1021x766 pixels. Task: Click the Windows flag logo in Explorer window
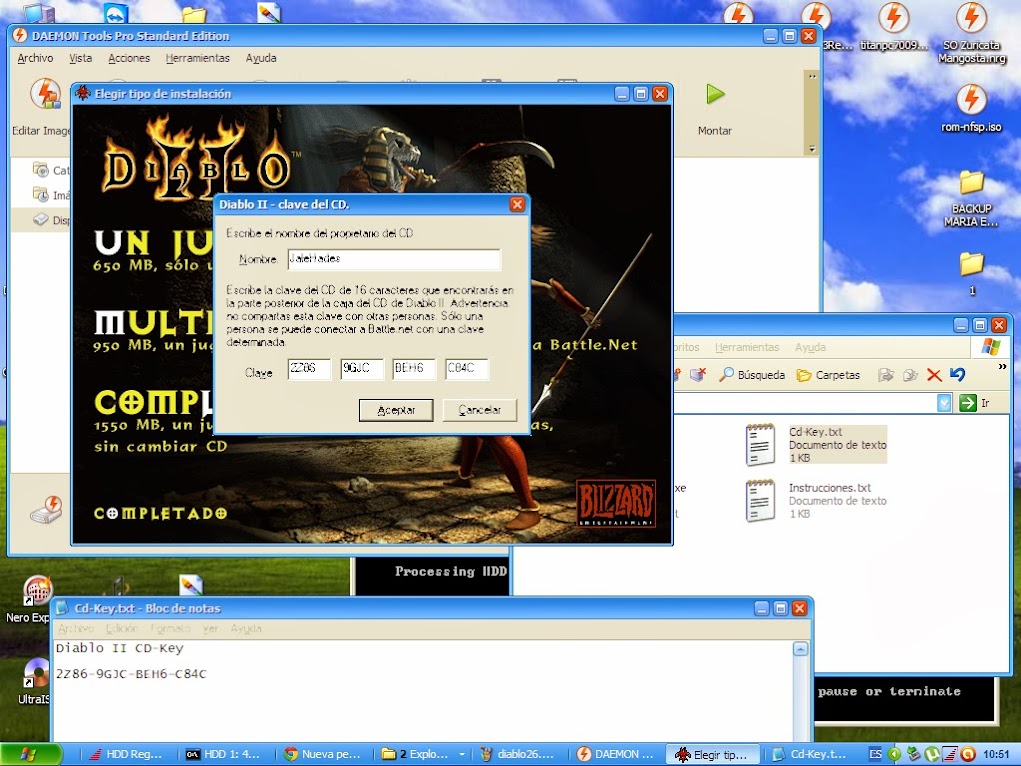pos(990,347)
